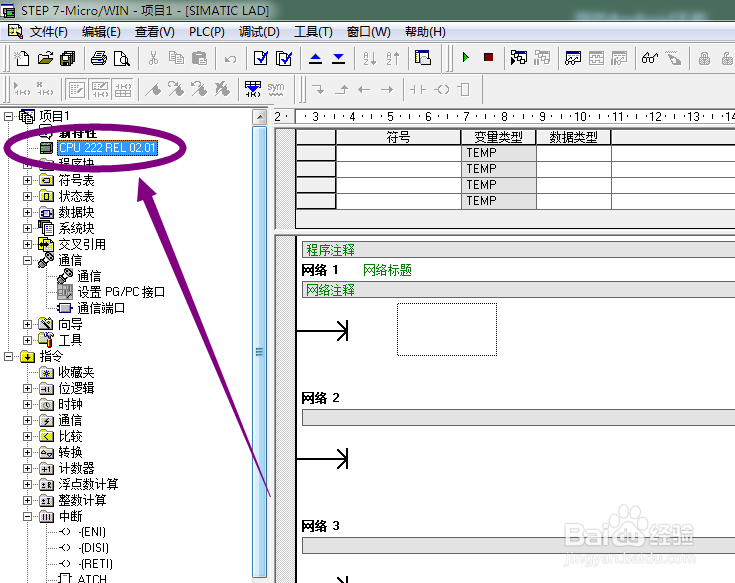Expand the 位逻辑 instruction folder

pyautogui.click(x=27, y=389)
